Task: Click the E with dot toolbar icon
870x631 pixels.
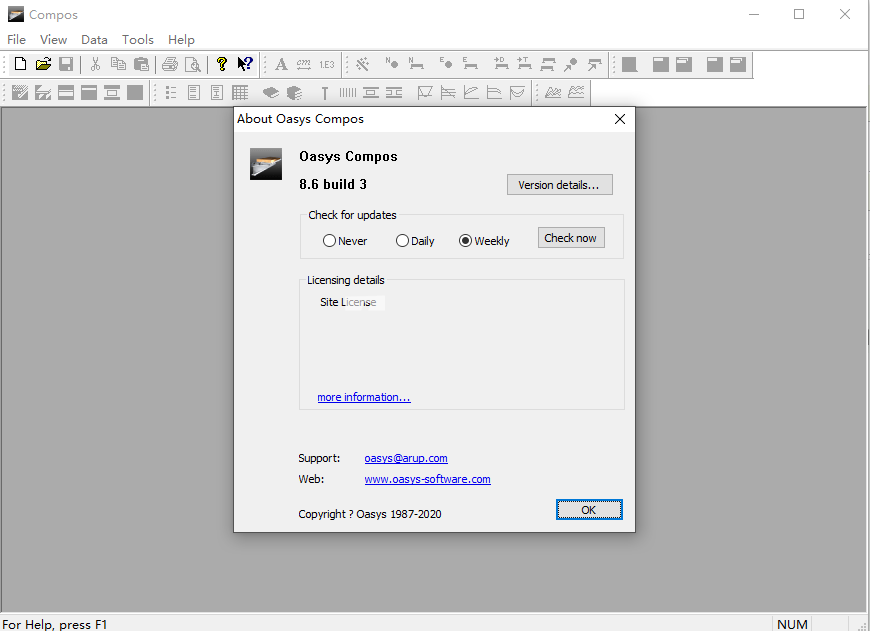Action: [x=446, y=63]
